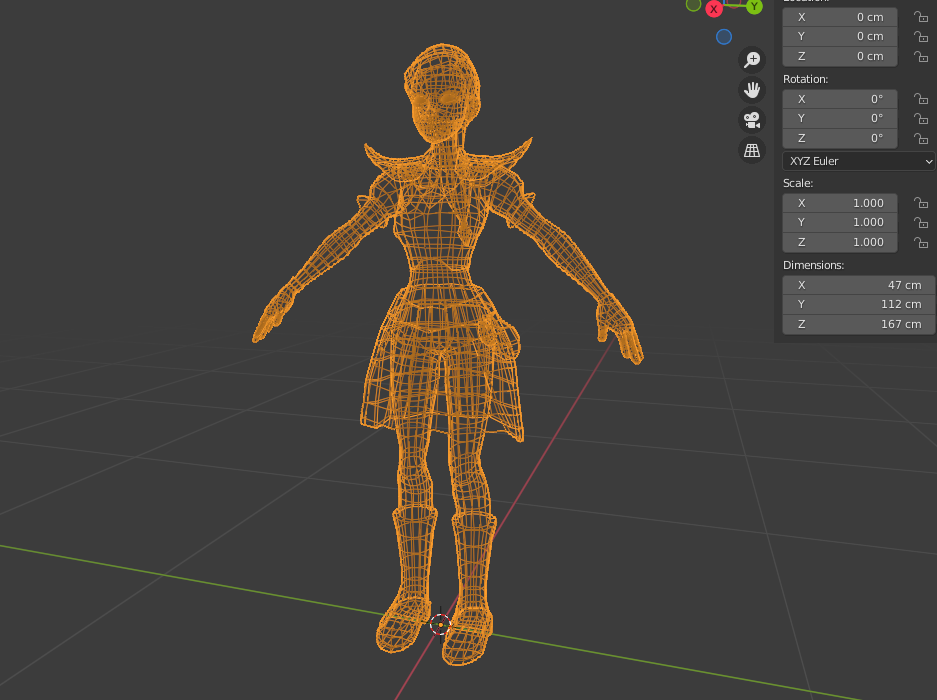
Task: Click the Location Y field showing 0 cm
Action: [x=840, y=36]
